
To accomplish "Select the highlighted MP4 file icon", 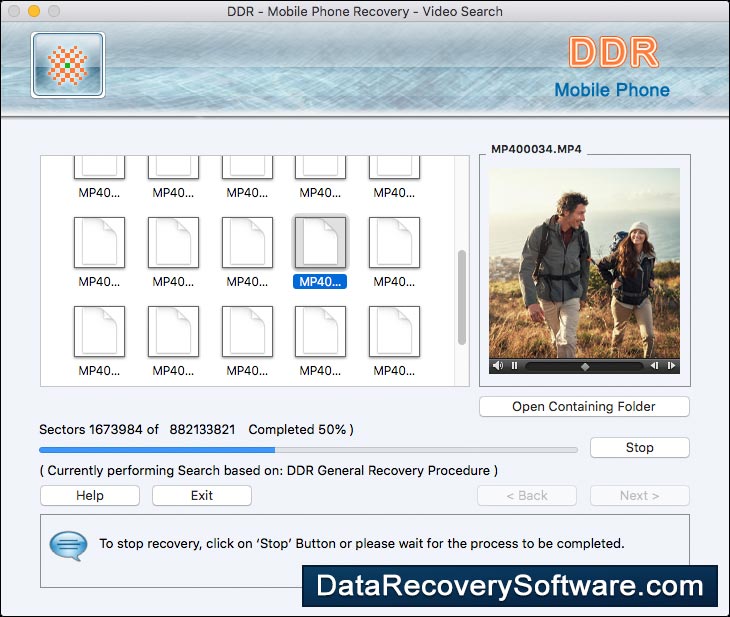I will [x=320, y=243].
